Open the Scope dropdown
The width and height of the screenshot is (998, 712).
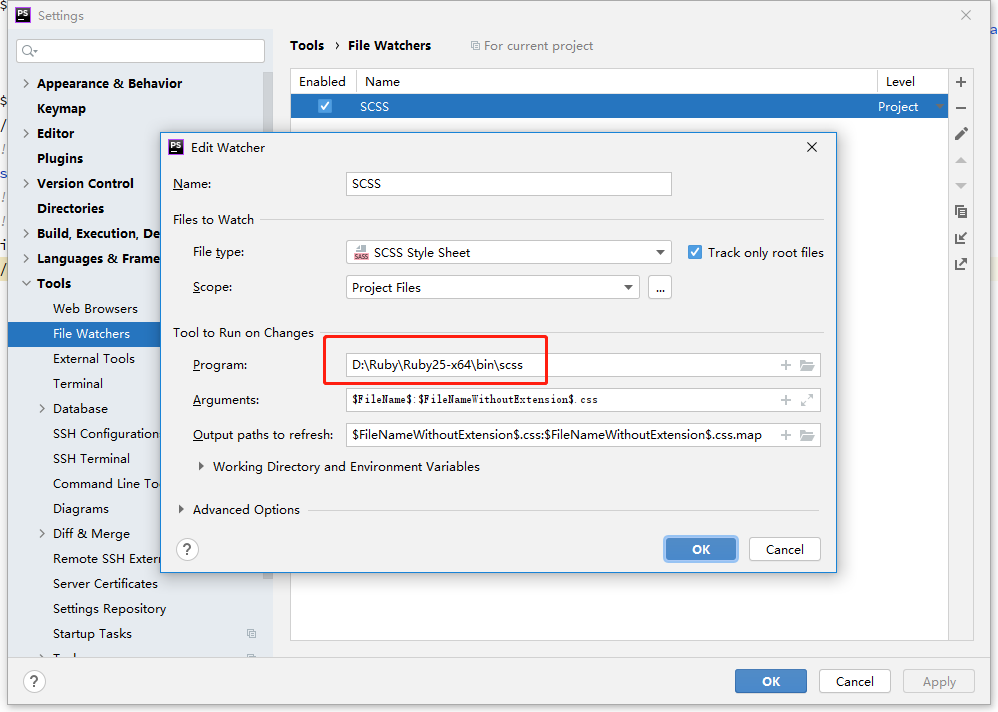pos(628,288)
